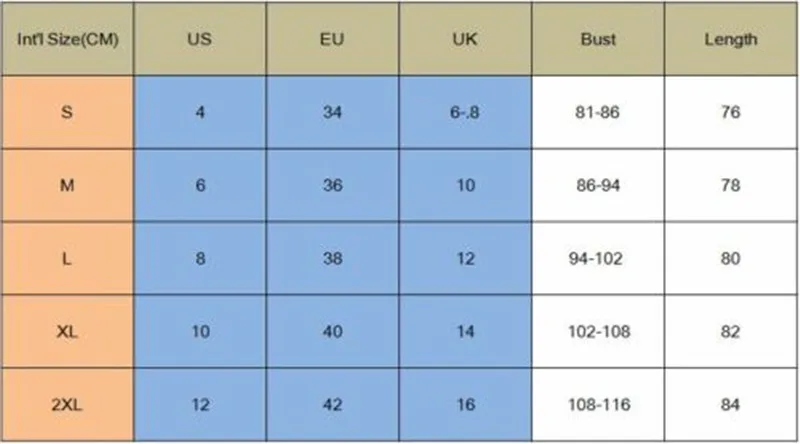Click the S size row label
The image size is (800, 444).
67,112
